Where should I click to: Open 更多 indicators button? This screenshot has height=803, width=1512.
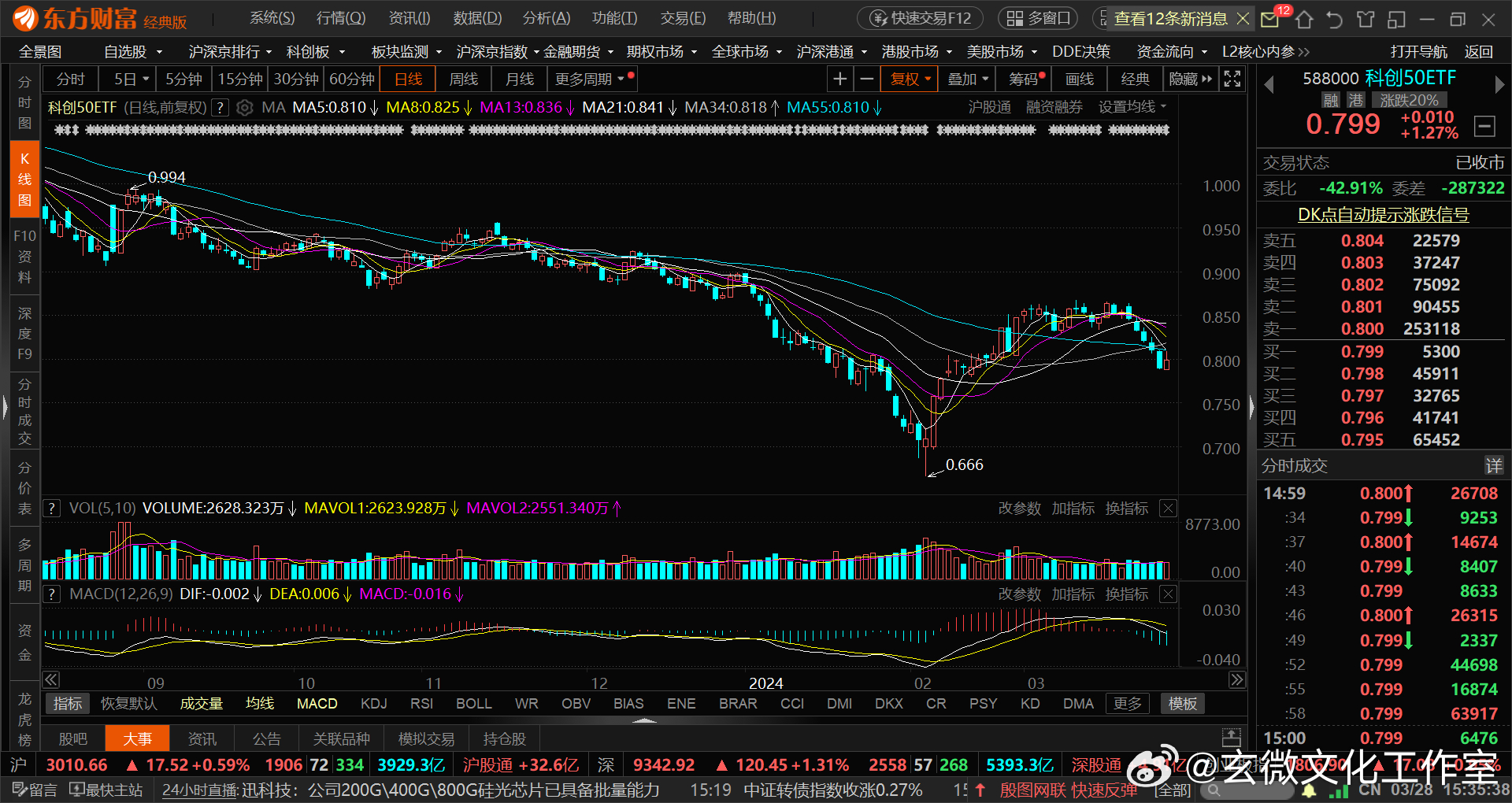(x=1128, y=703)
